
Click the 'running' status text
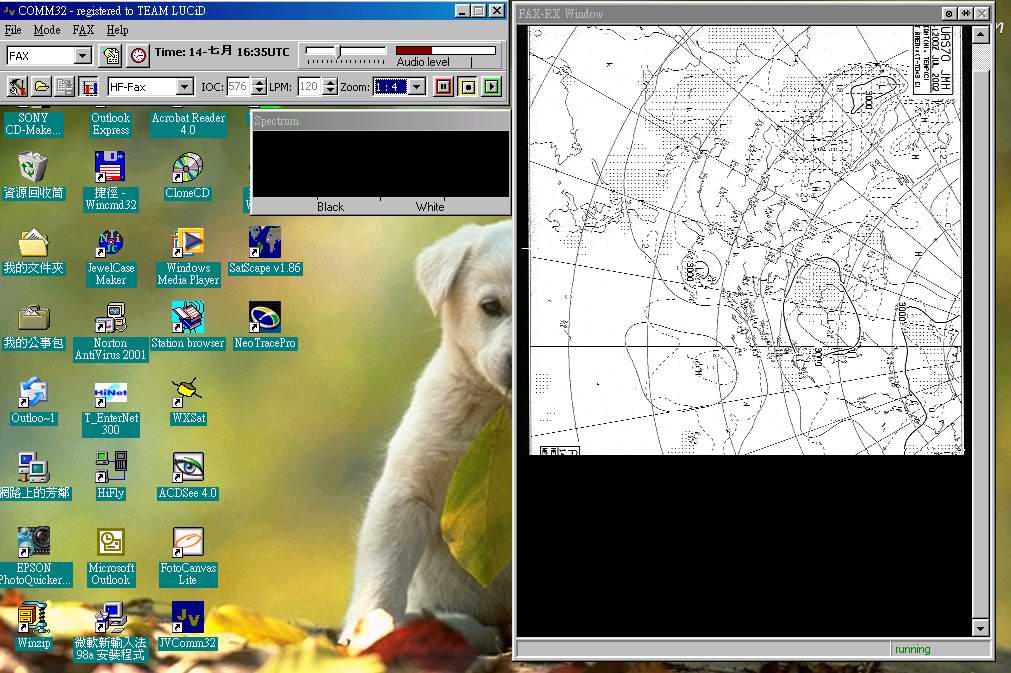point(912,649)
